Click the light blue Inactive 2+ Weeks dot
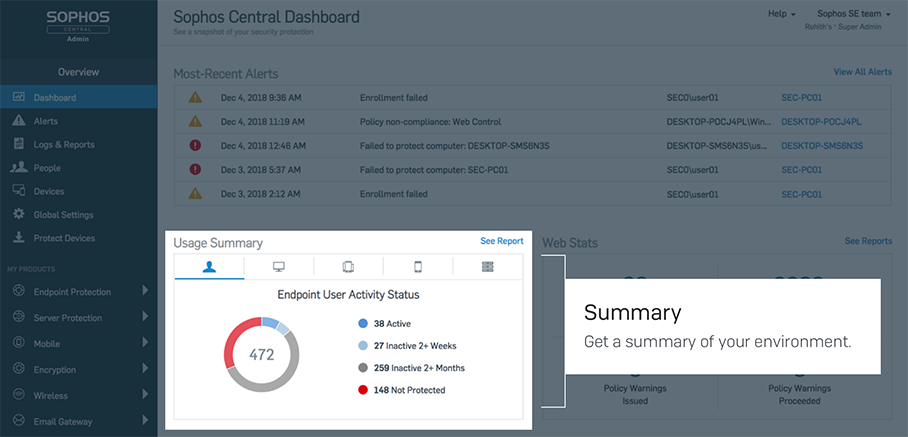This screenshot has width=908, height=437. (x=363, y=346)
